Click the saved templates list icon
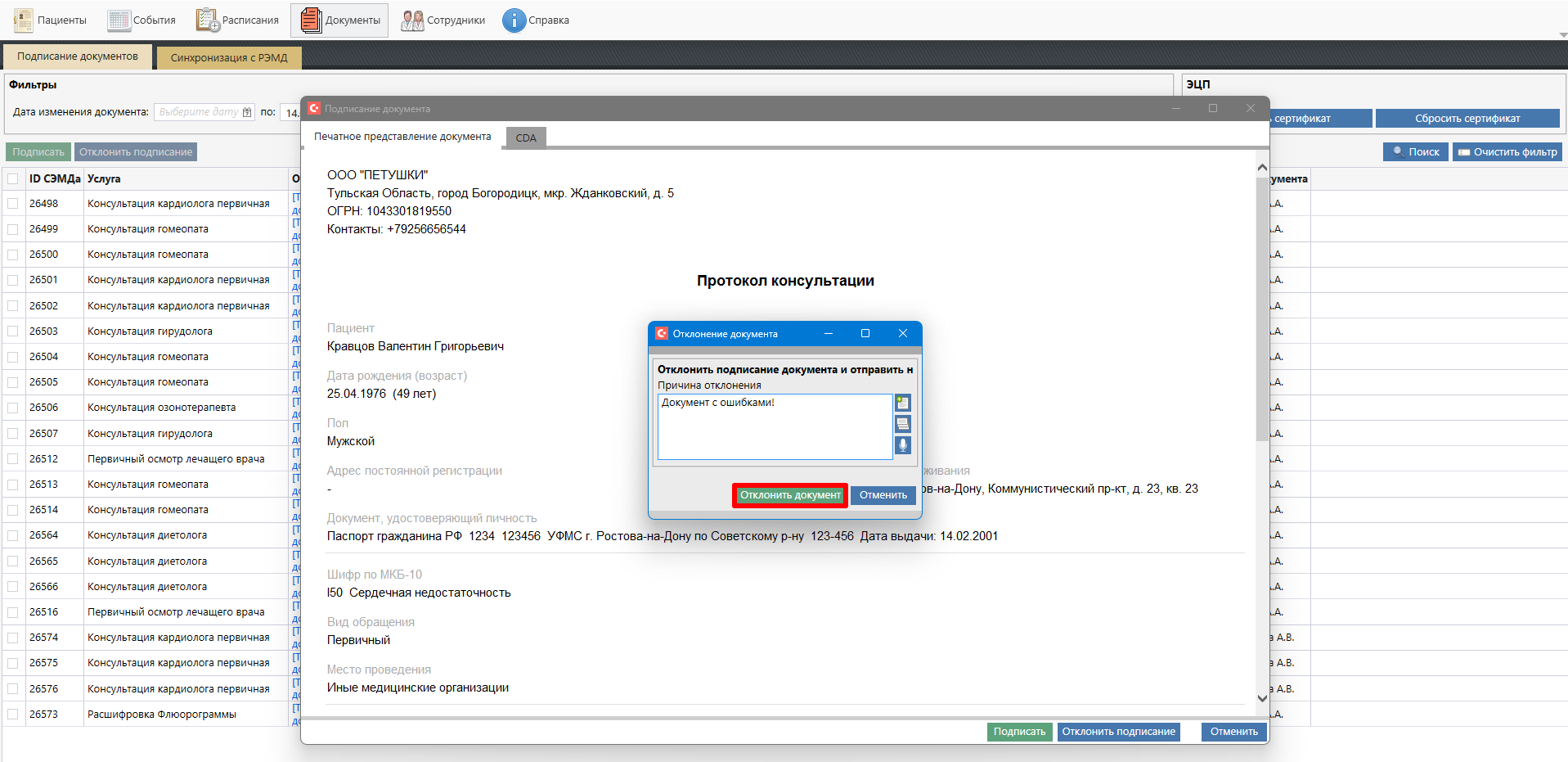This screenshot has width=1568, height=762. (x=902, y=424)
